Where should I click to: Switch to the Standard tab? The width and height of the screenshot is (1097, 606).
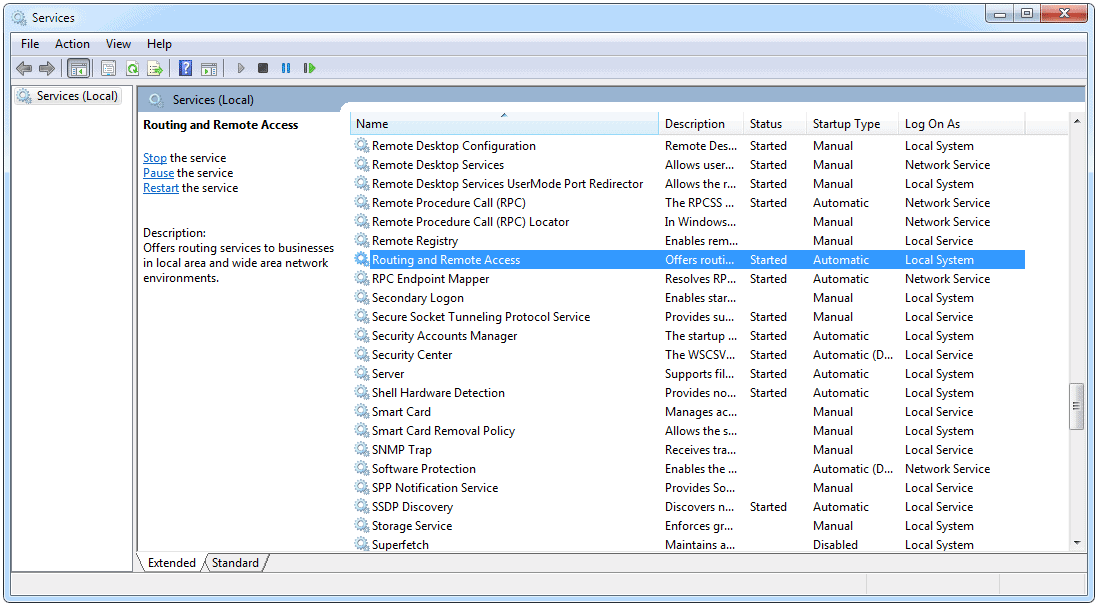tap(235, 563)
